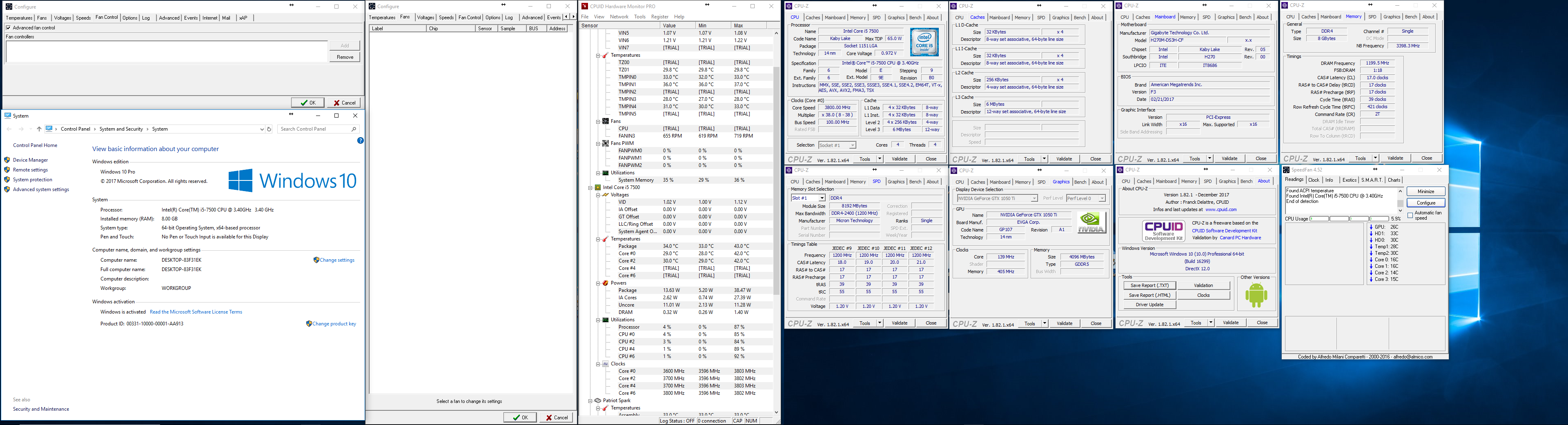The width and height of the screenshot is (1568, 425).
Task: Click the back arrow in System window
Action: (x=9, y=129)
